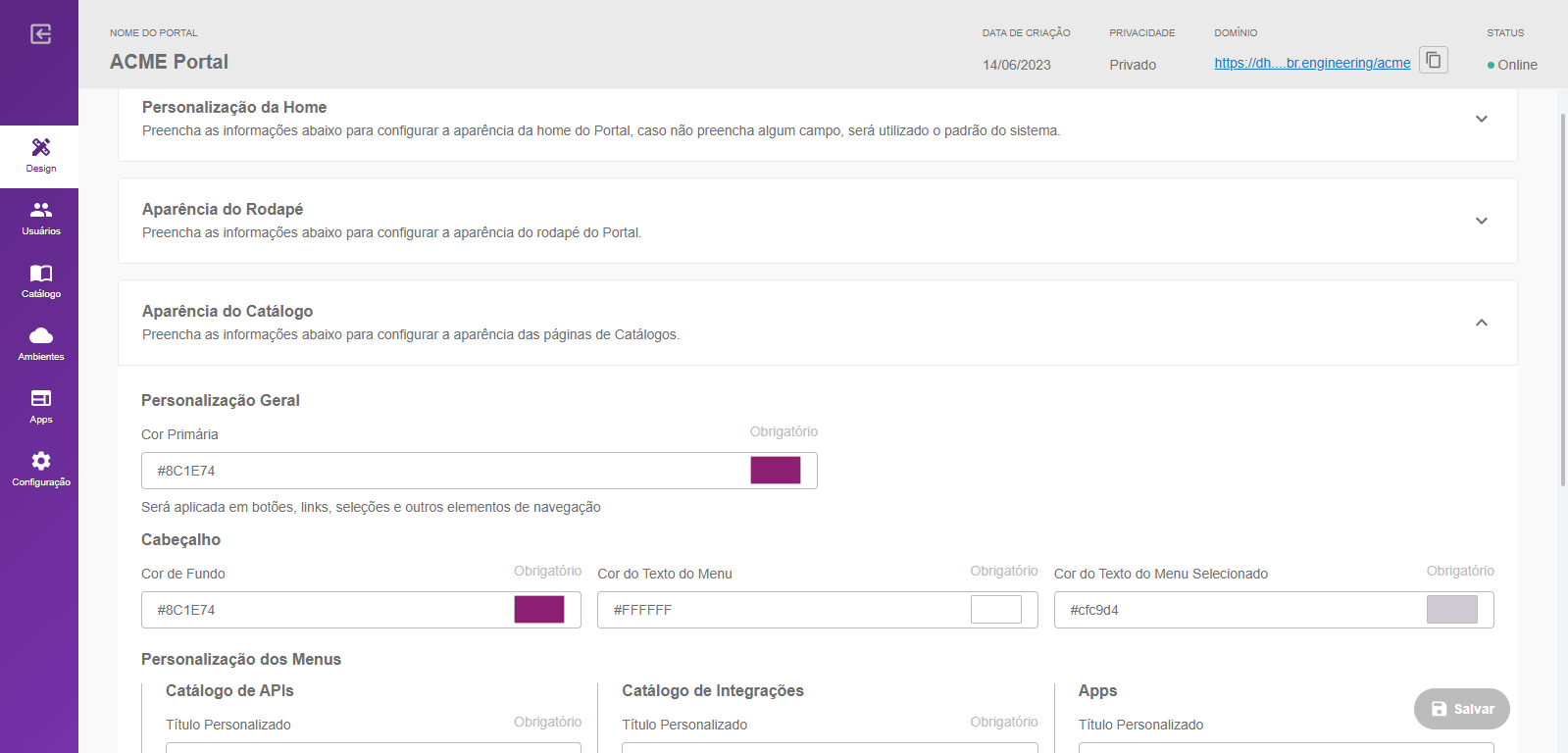Pick the Cor de Fundo swatch
This screenshot has width=1568, height=753.
(538, 610)
